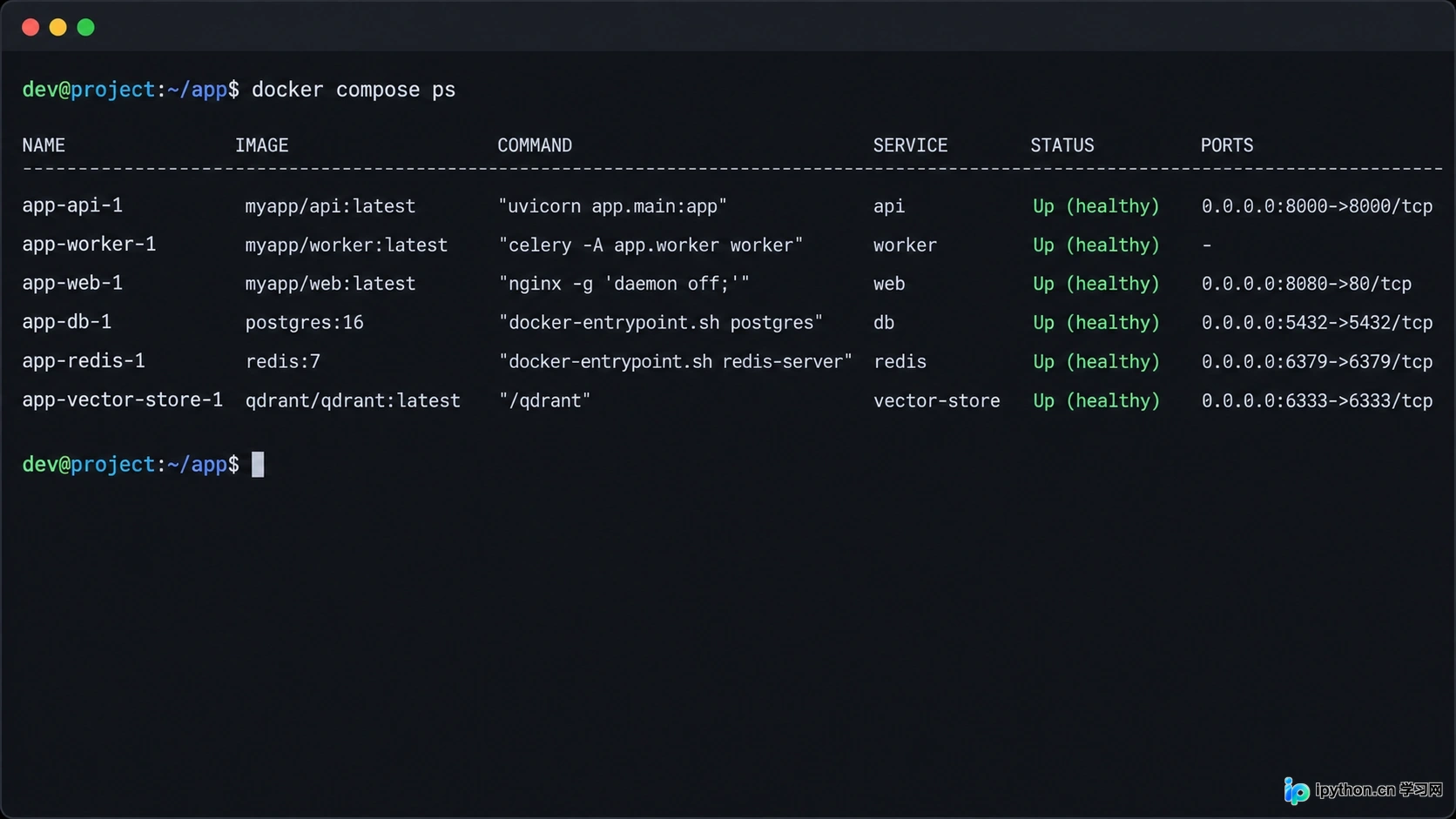Click the SERVICE column header
1456x819 pixels.
coord(911,145)
